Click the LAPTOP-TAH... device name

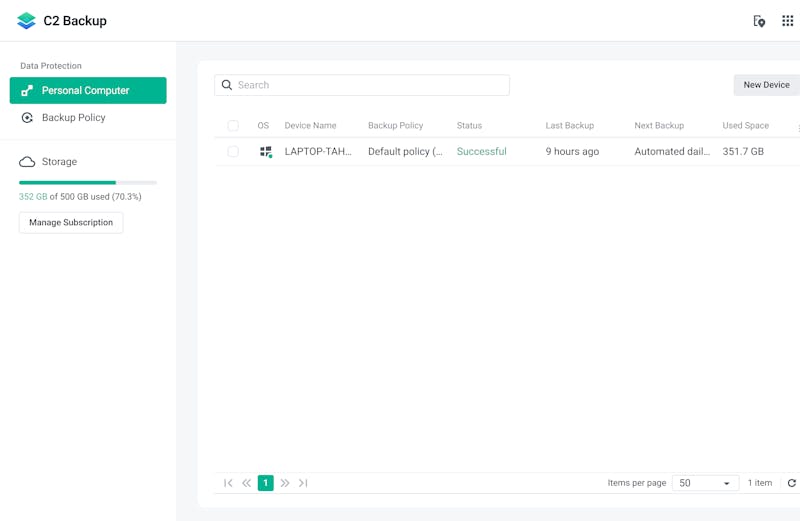[318, 152]
